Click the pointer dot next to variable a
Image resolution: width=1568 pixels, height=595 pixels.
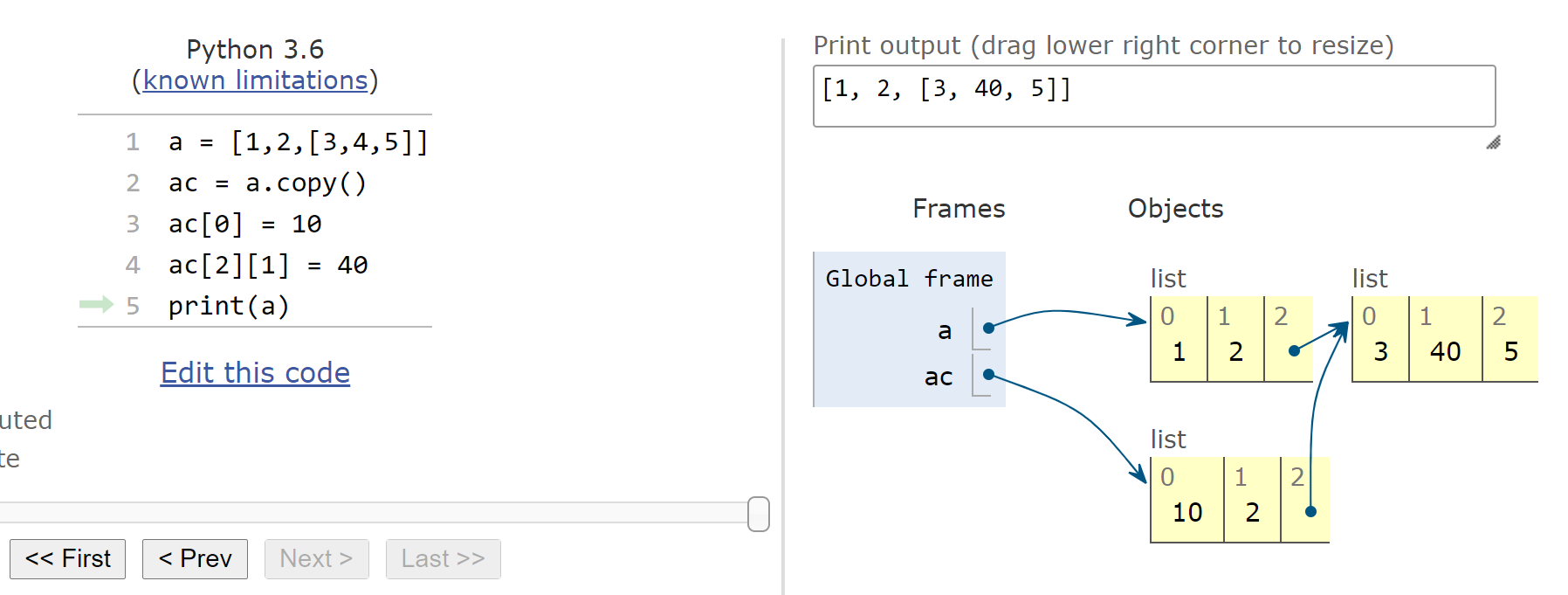tap(988, 328)
